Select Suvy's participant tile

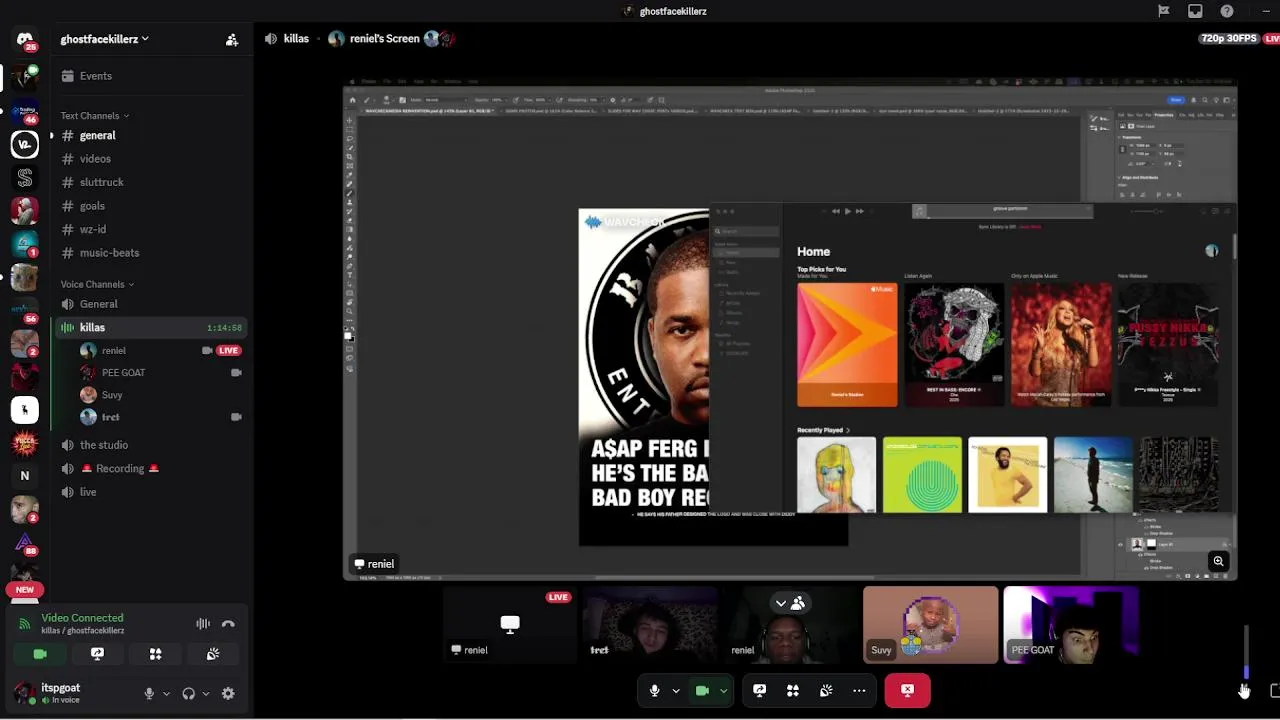click(930, 625)
